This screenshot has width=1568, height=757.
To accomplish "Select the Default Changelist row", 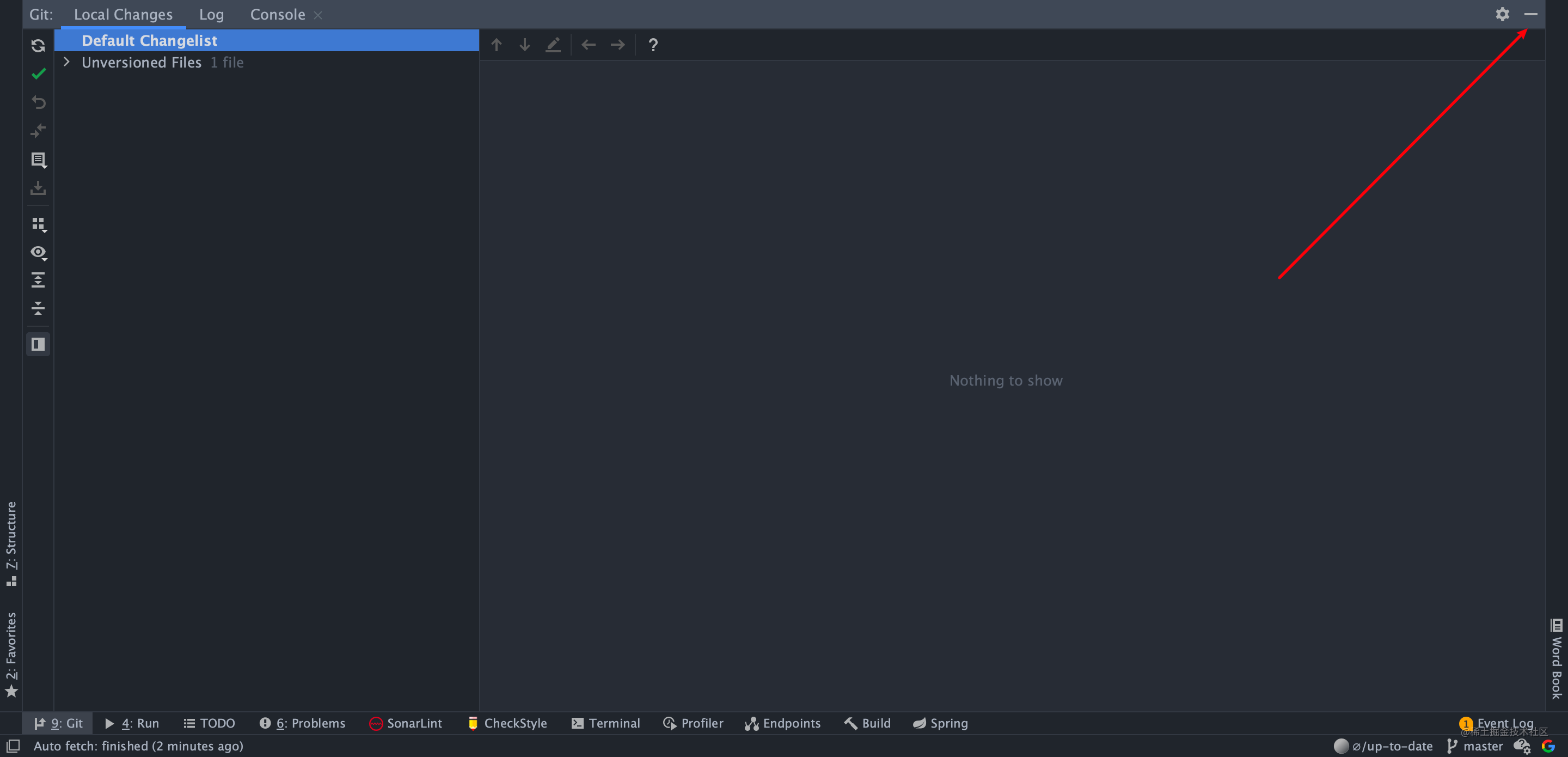I will point(149,41).
